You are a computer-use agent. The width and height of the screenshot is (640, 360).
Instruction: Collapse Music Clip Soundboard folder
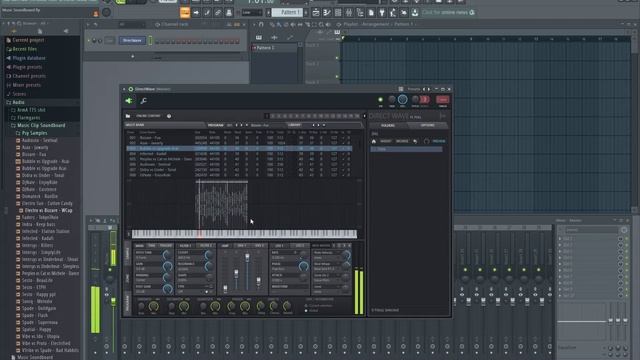tap(41, 125)
